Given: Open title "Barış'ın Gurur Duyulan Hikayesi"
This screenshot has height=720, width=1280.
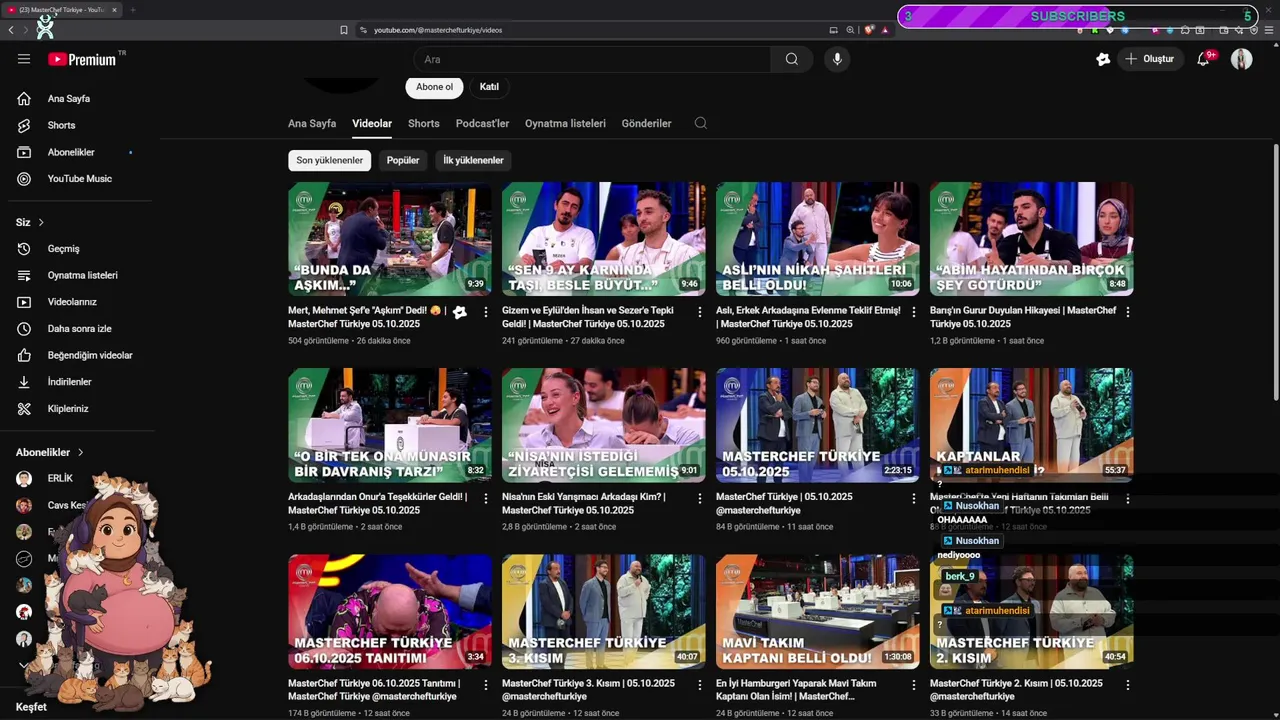Looking at the screenshot, I should 1023,317.
